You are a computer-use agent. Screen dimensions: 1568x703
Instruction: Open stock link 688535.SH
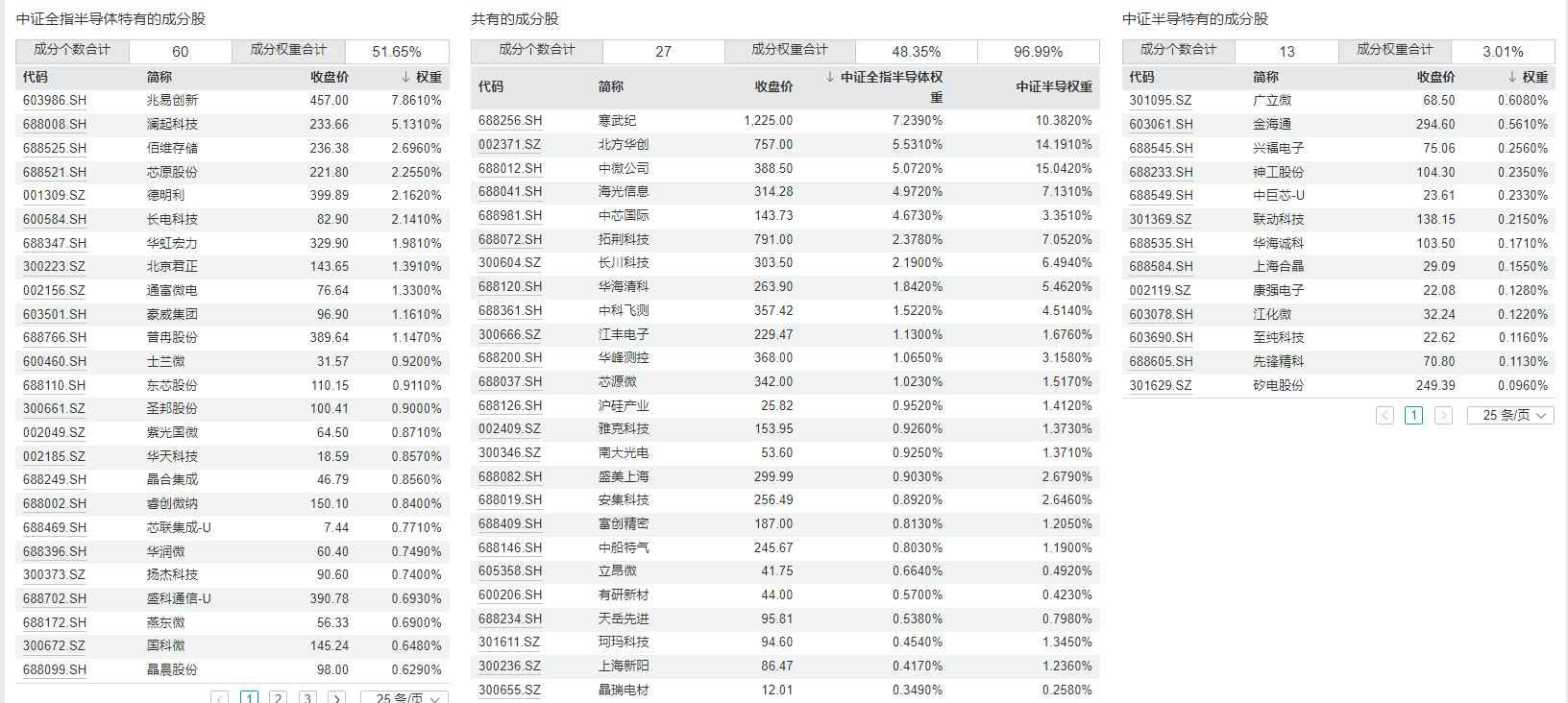coord(1161,243)
